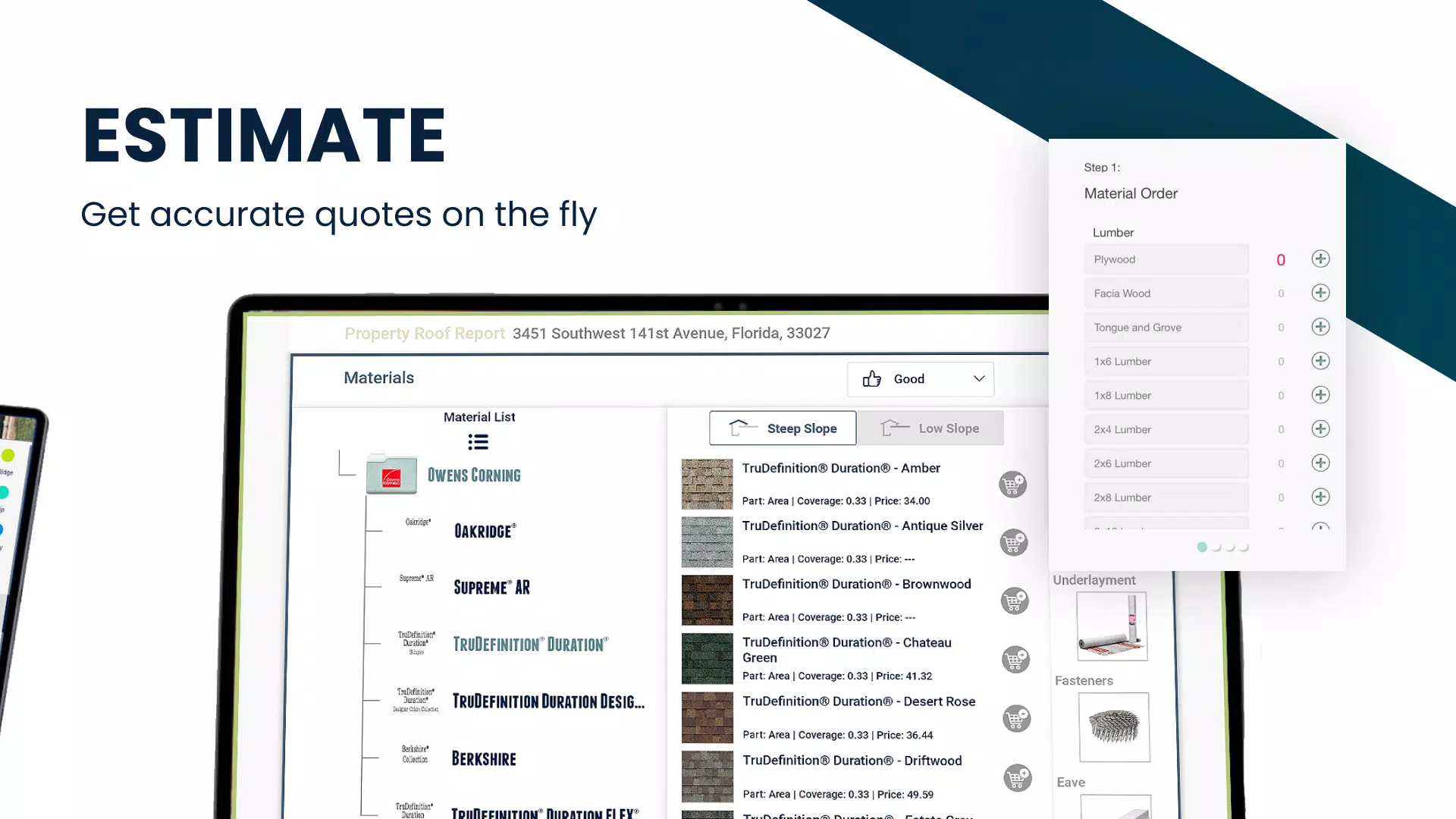The height and width of the screenshot is (819, 1456).
Task: Add Facia Wood with its plus icon
Action: pos(1320,293)
